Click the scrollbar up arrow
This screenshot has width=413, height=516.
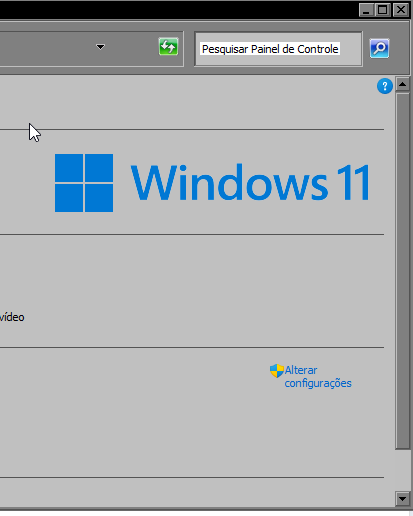point(403,84)
